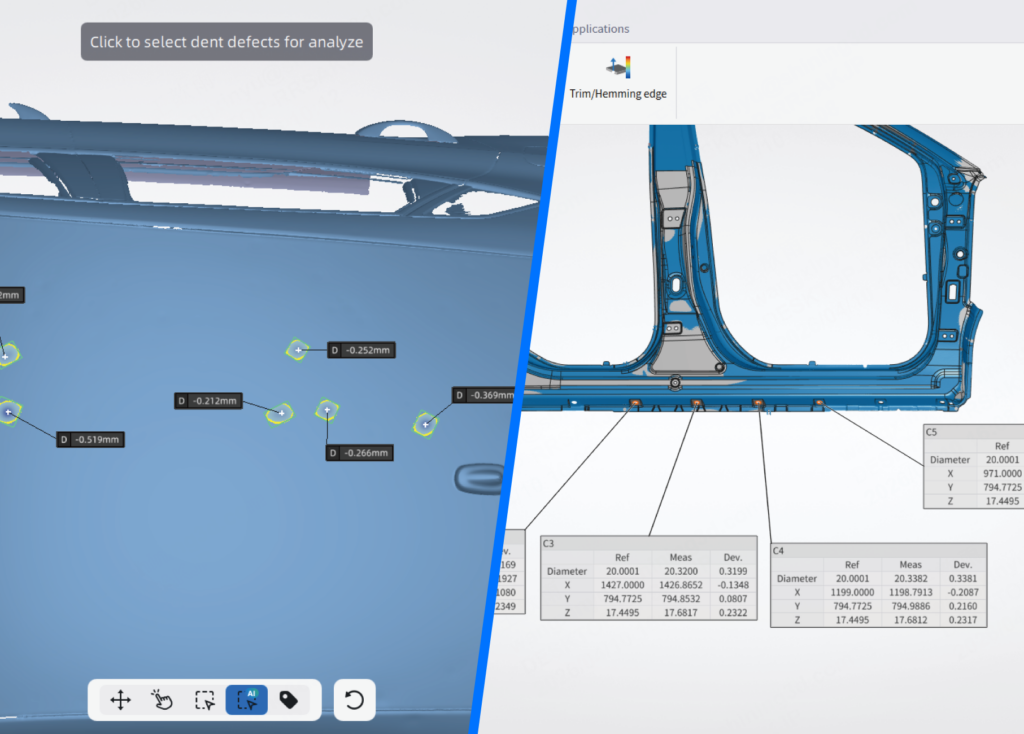Click the C5 table title
Screen dimensions: 1024x734
(x=931, y=432)
